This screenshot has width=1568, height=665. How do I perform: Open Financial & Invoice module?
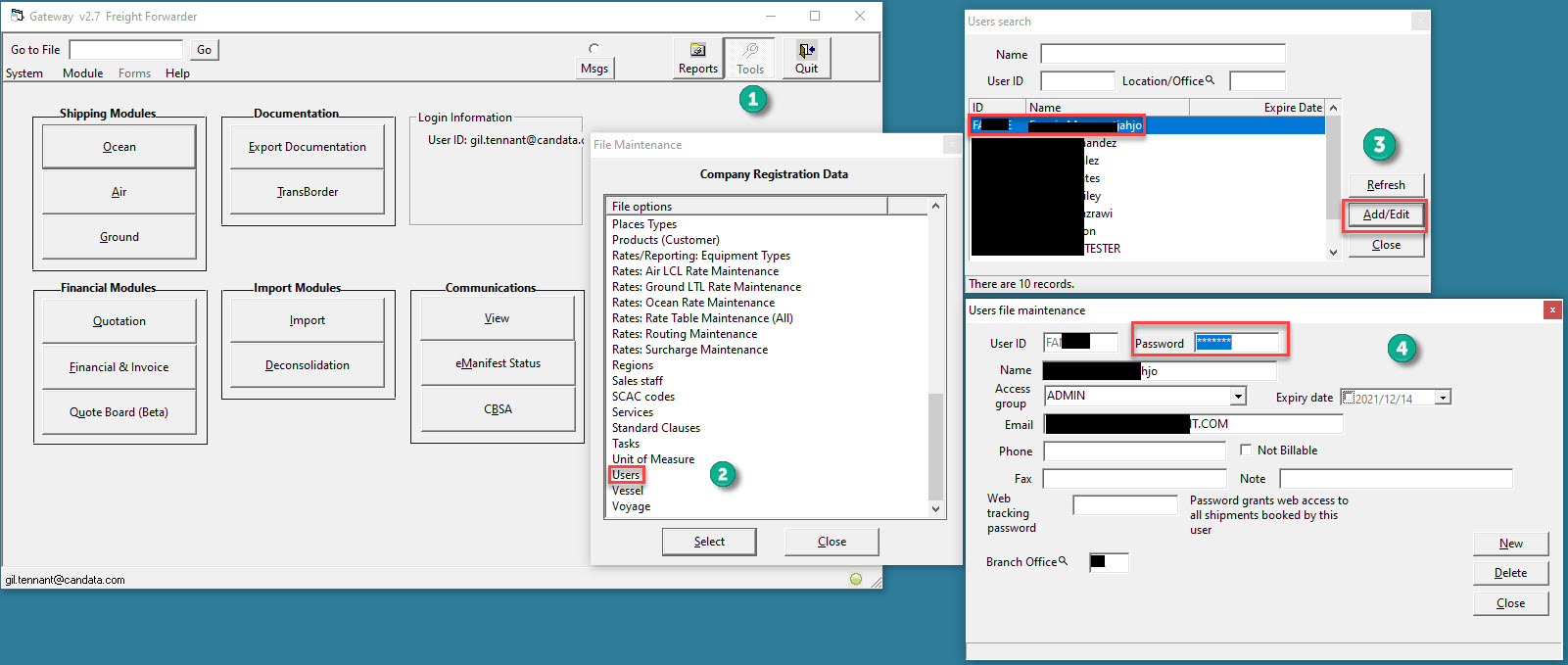click(x=119, y=367)
